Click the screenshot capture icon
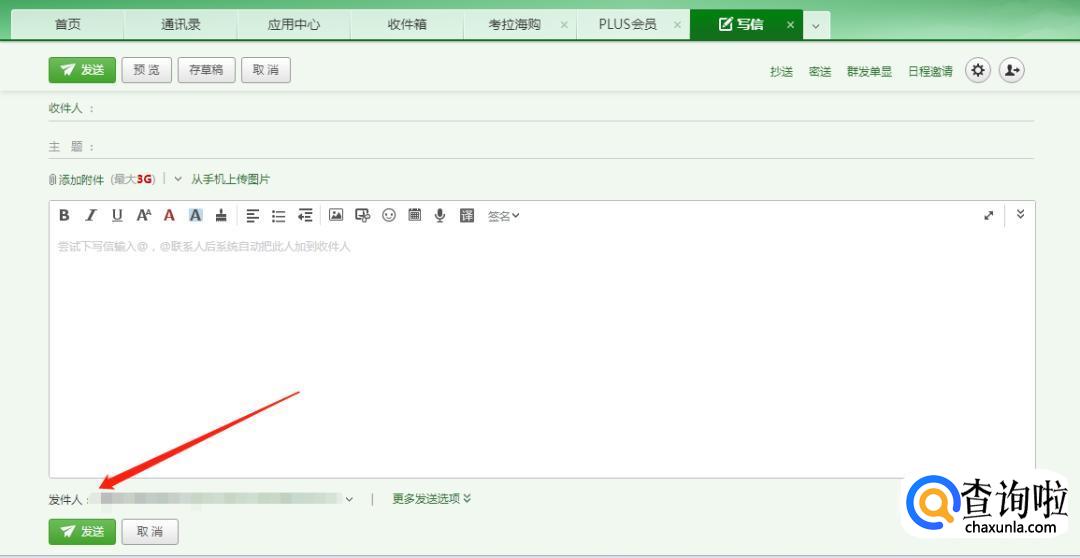The image size is (1080, 558). (x=362, y=215)
